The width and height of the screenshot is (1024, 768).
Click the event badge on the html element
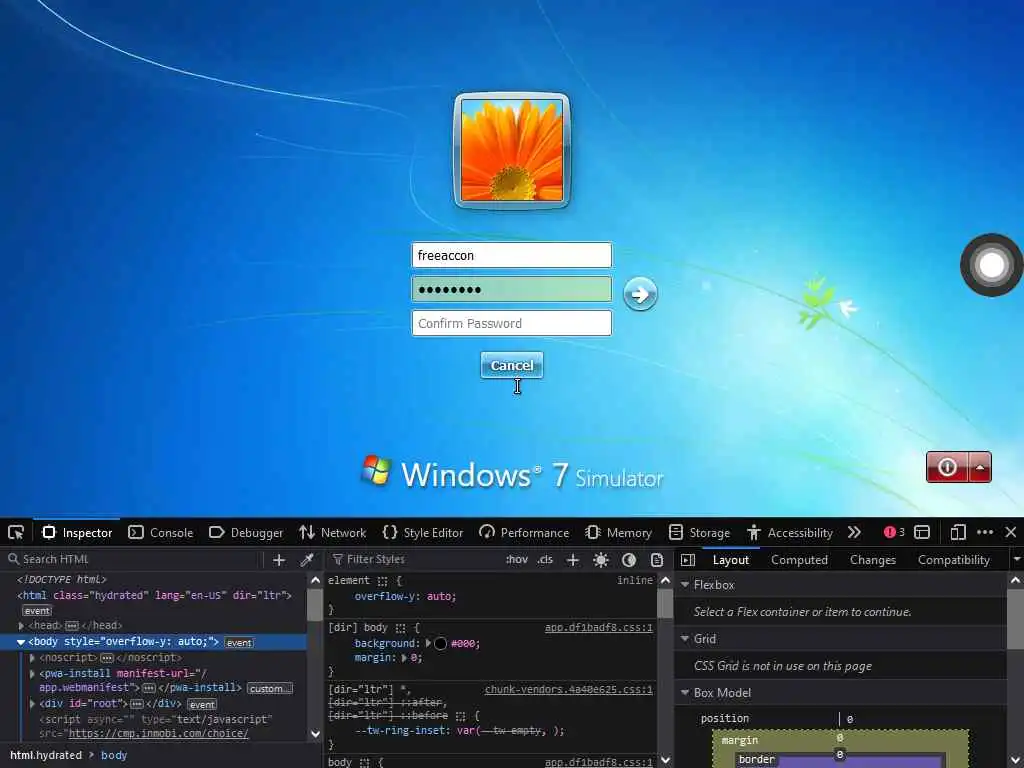(37, 611)
